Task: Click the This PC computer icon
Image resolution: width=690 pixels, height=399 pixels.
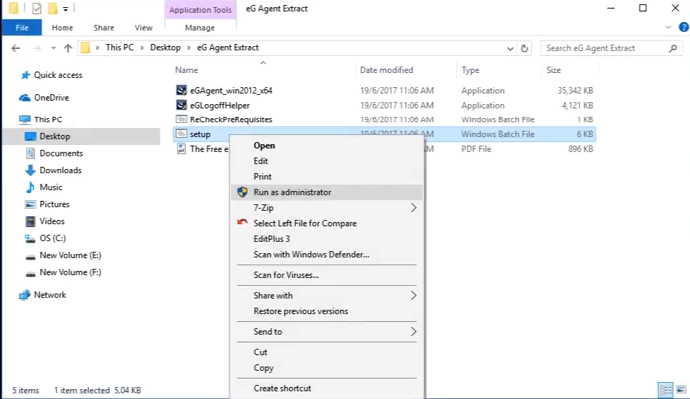Action: [25, 120]
